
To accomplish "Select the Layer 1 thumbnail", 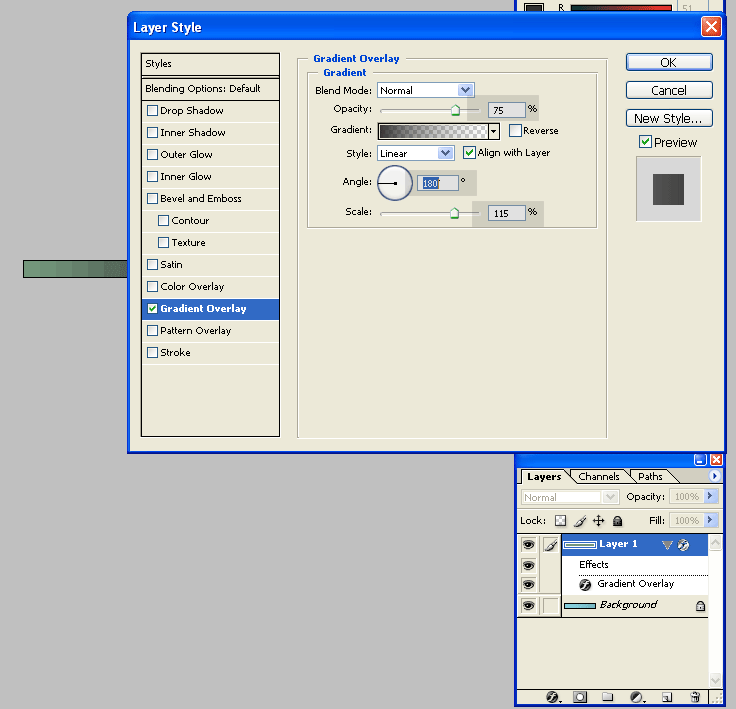I will tap(580, 545).
